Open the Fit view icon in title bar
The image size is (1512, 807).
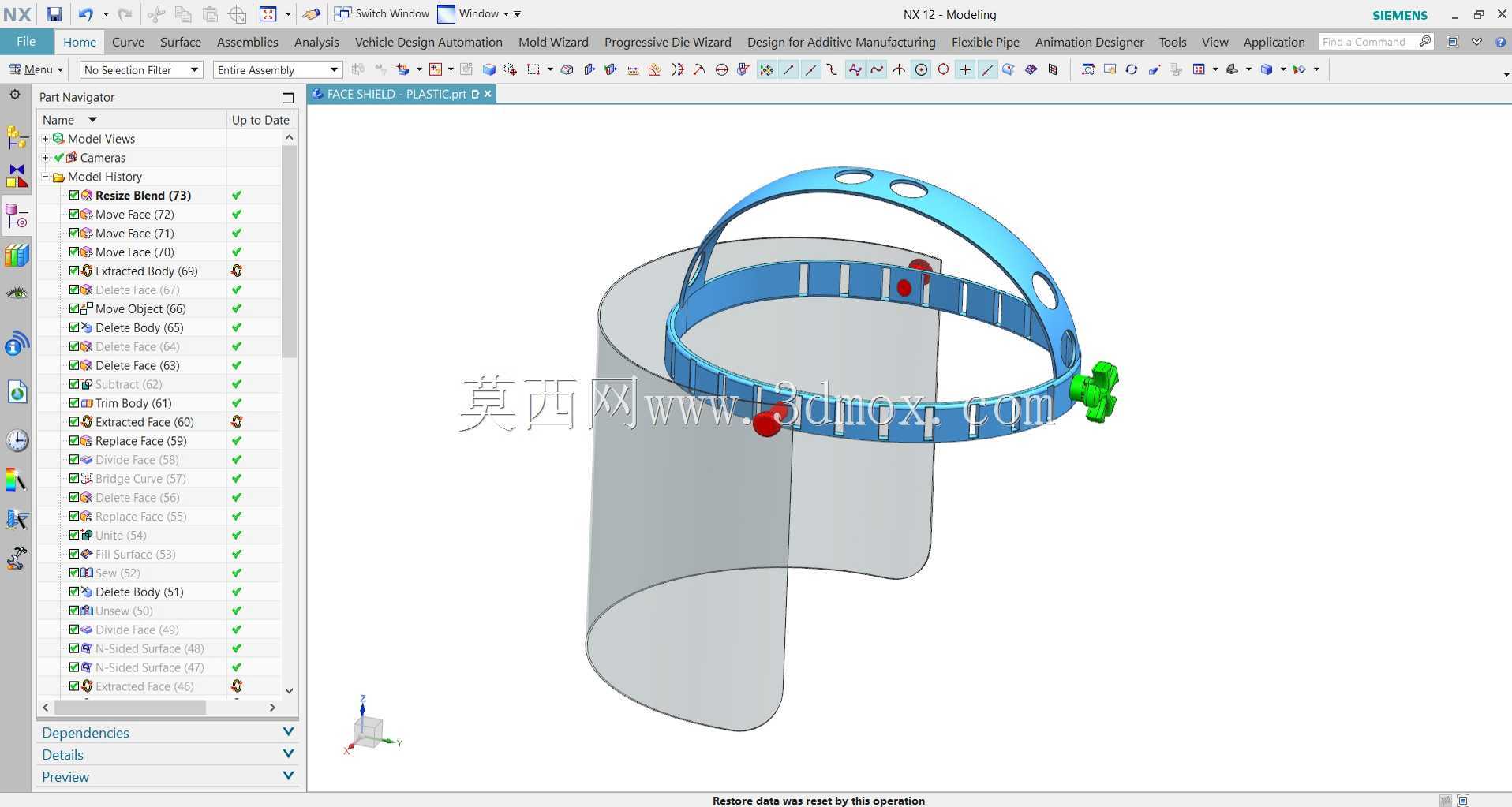tap(268, 14)
